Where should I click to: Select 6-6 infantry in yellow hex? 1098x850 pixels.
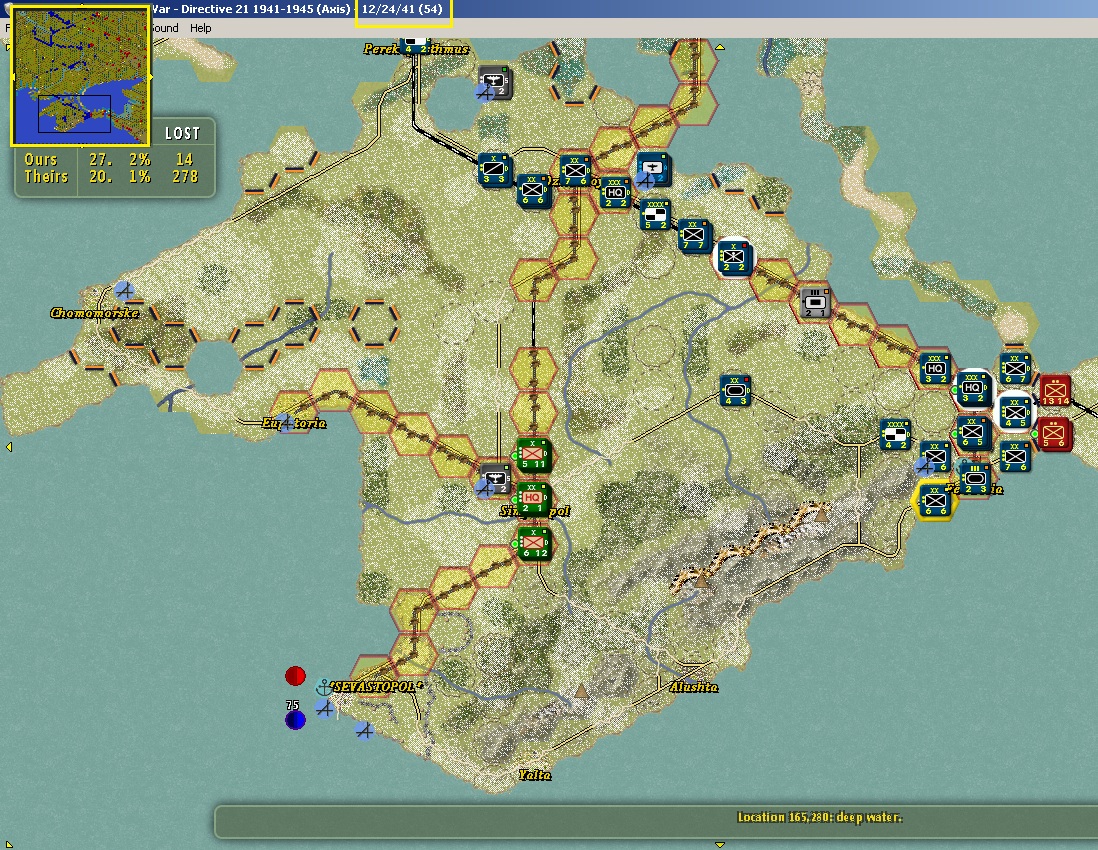[x=935, y=501]
